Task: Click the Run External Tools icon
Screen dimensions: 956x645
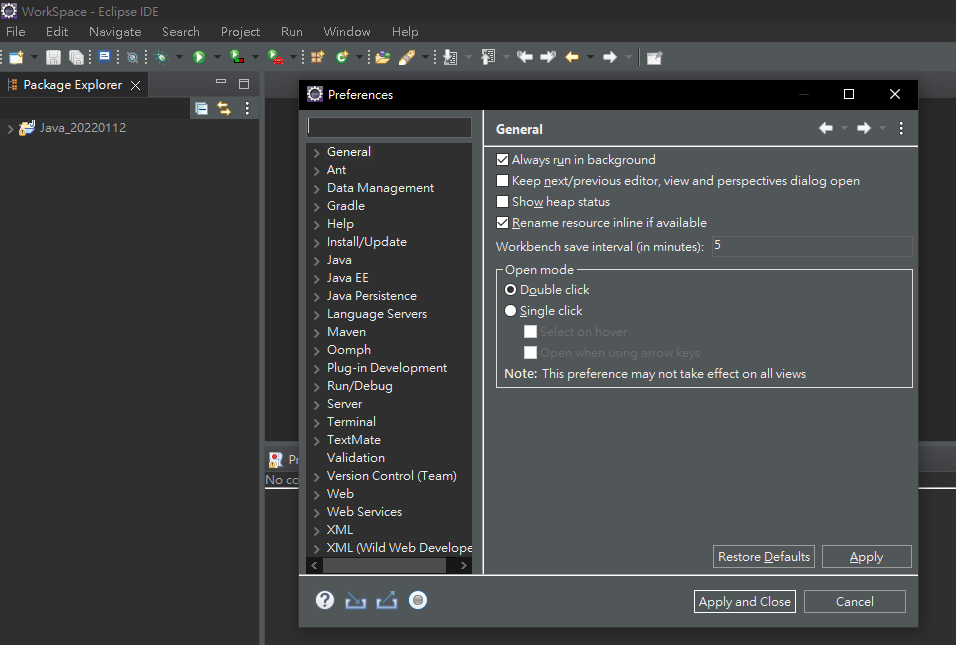Action: (x=275, y=57)
